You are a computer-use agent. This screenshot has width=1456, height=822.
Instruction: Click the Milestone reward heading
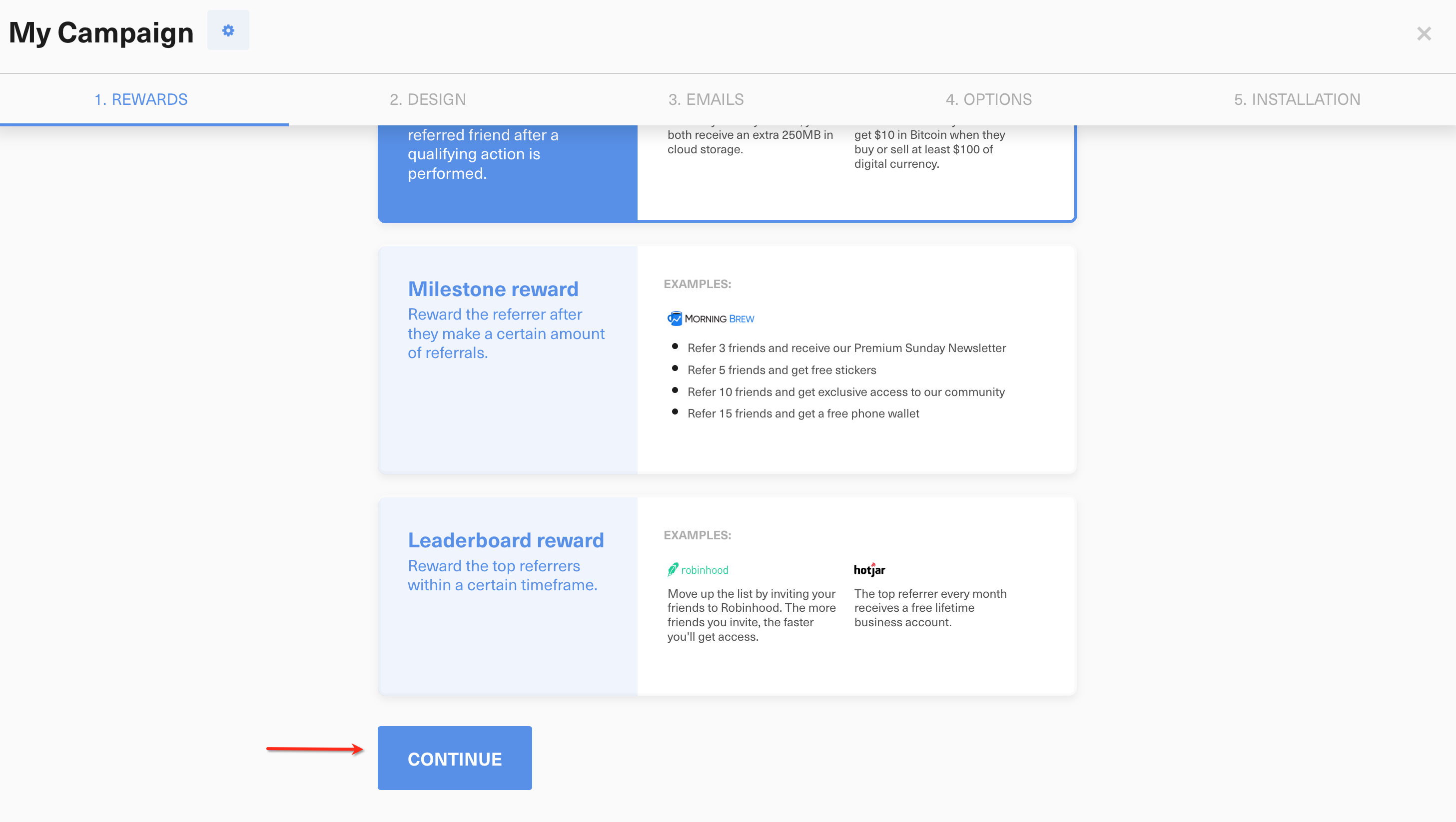tap(493, 289)
